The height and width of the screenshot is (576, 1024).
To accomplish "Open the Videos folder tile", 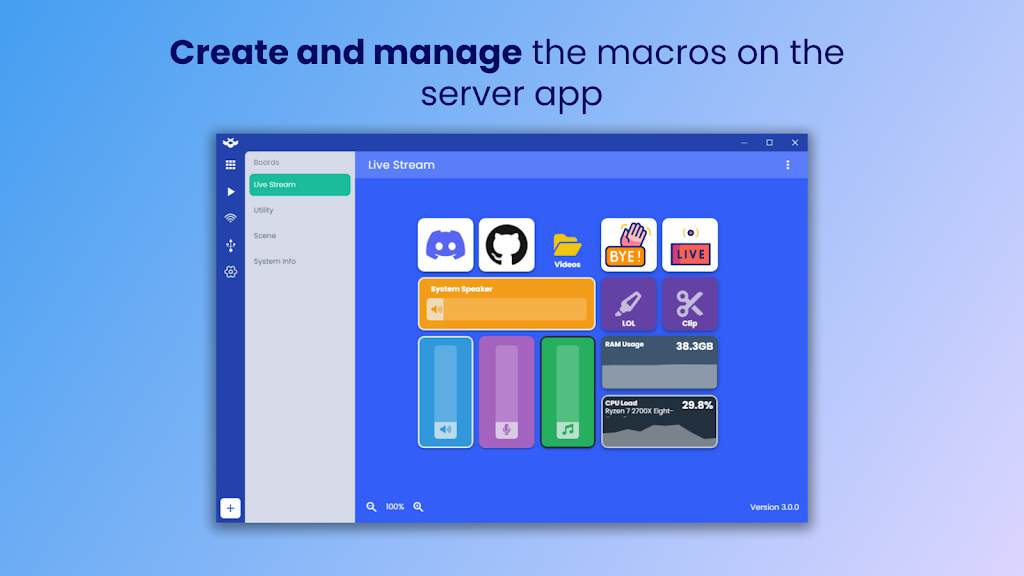I will [567, 247].
